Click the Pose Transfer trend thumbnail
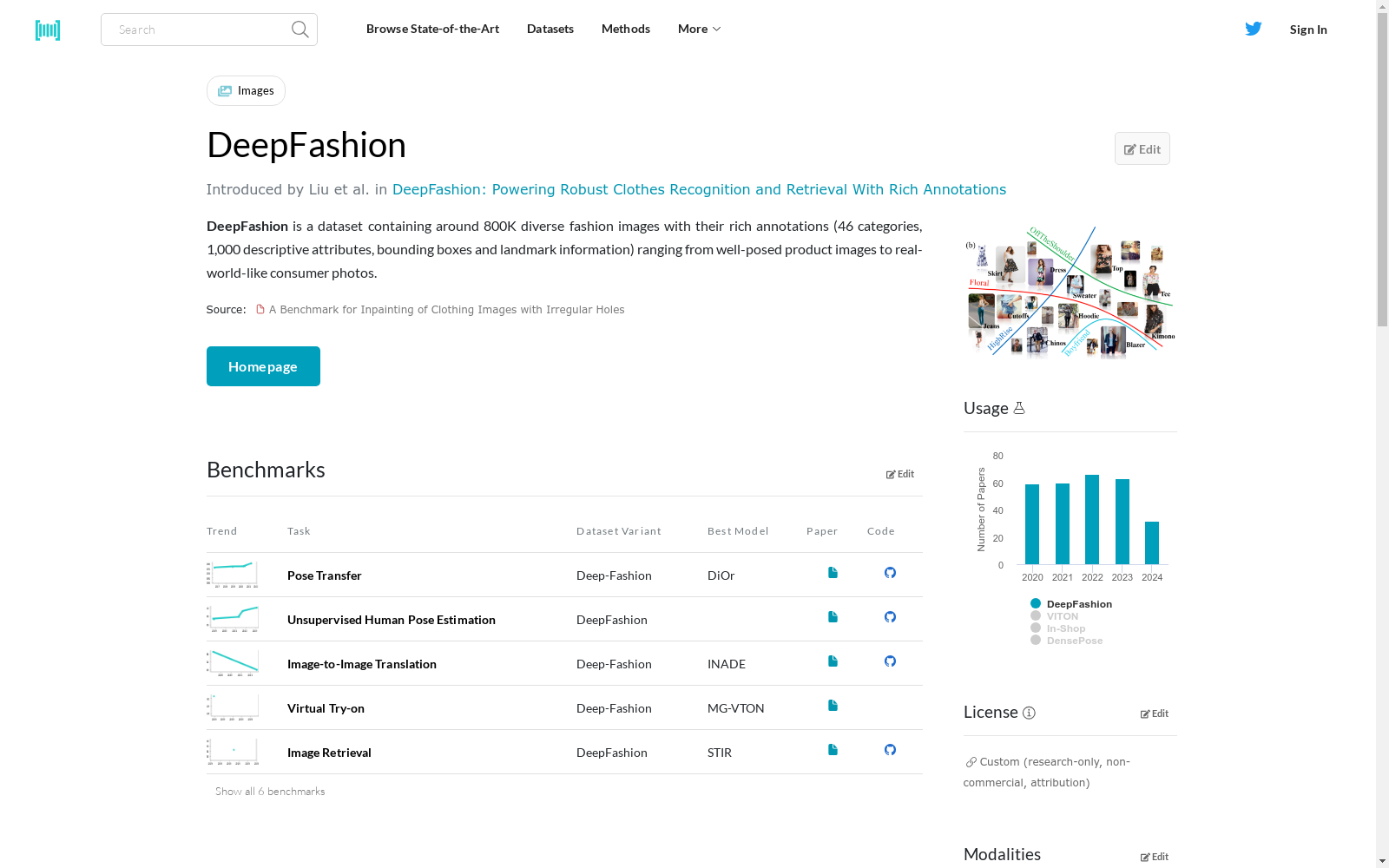This screenshot has height=868, width=1389. point(233,575)
